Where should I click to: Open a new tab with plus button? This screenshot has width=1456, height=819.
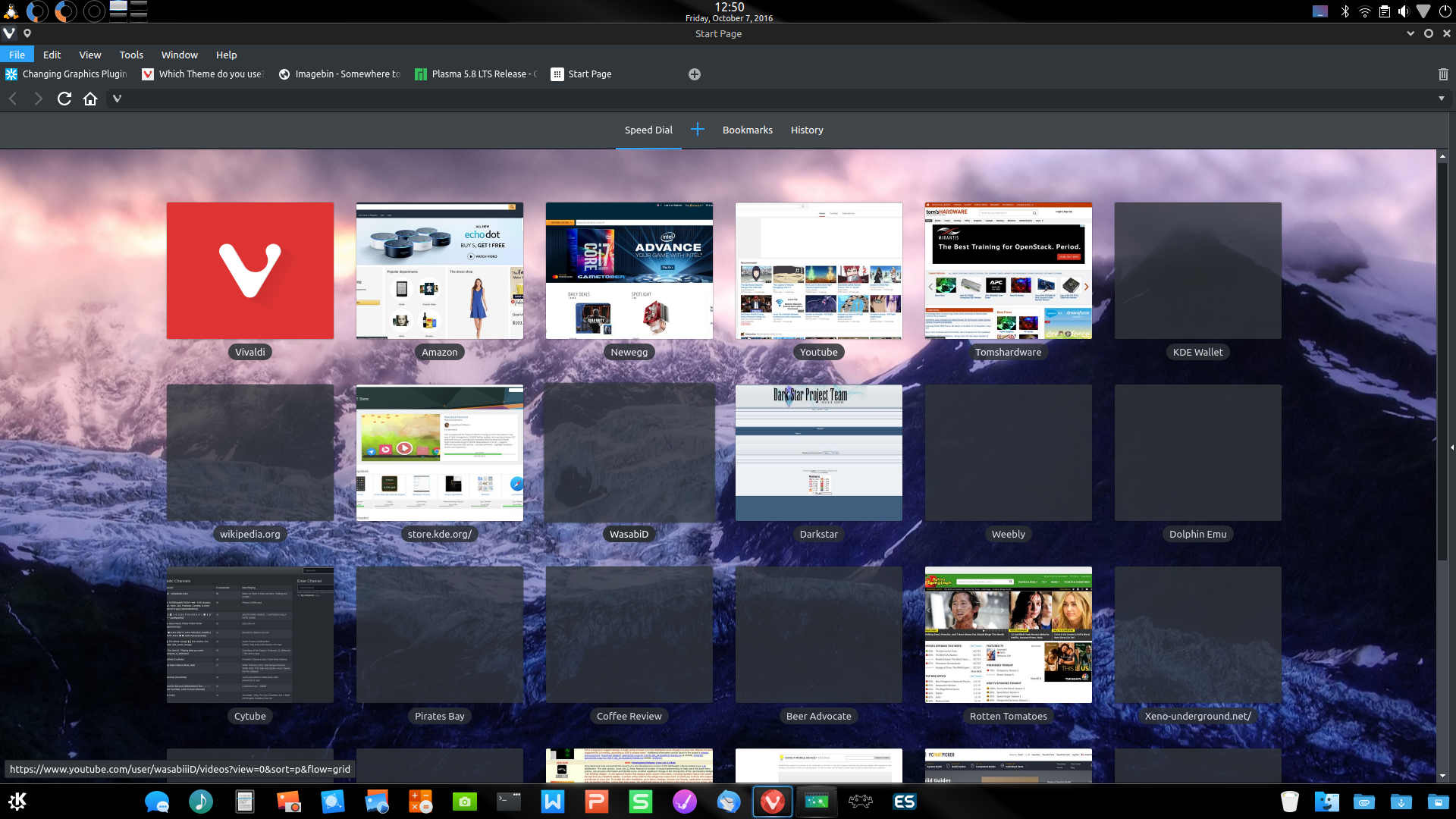[x=695, y=74]
